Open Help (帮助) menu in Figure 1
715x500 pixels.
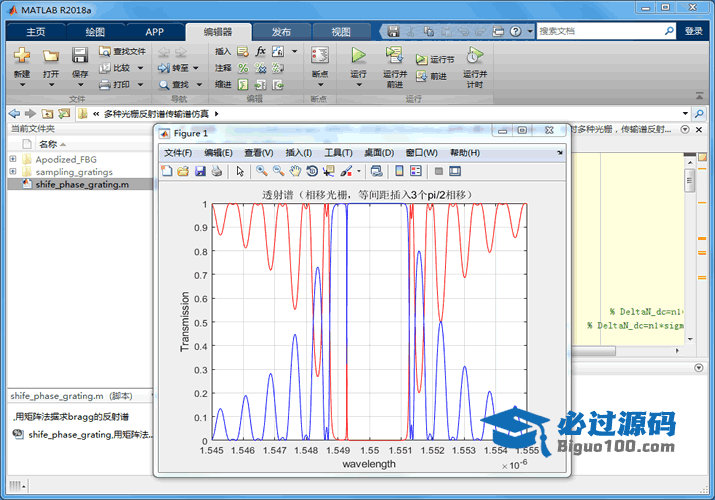tap(465, 153)
